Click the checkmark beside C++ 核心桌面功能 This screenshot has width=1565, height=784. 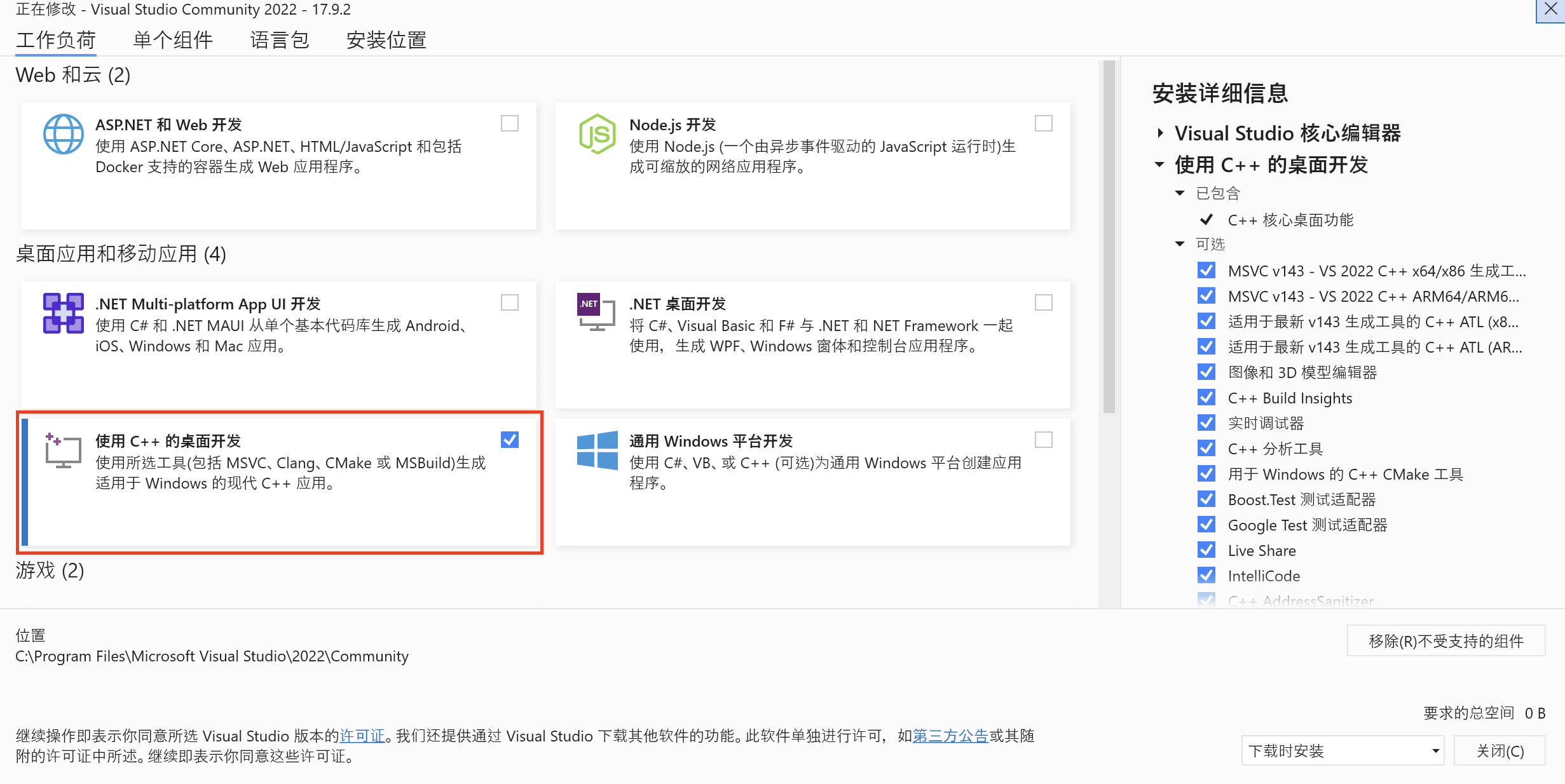point(1206,220)
